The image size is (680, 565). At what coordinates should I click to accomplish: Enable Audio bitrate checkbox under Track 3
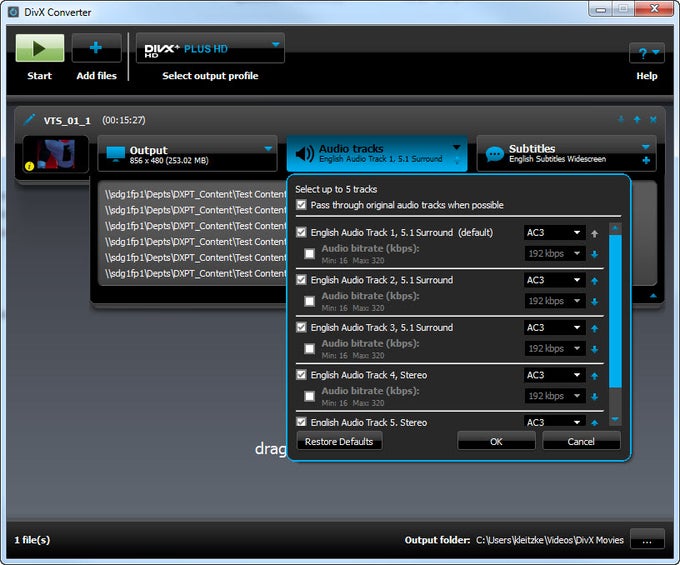point(310,349)
